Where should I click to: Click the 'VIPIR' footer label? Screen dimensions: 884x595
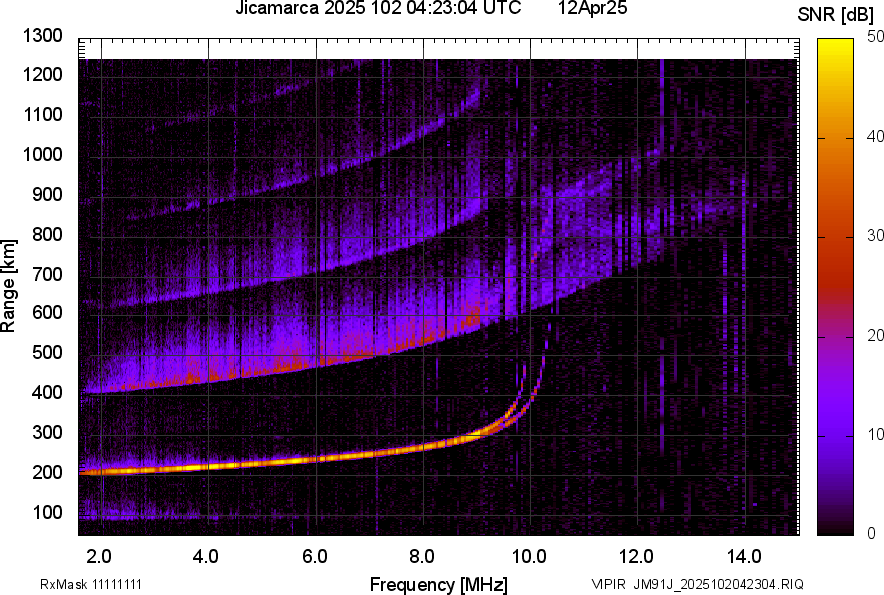tap(608, 584)
